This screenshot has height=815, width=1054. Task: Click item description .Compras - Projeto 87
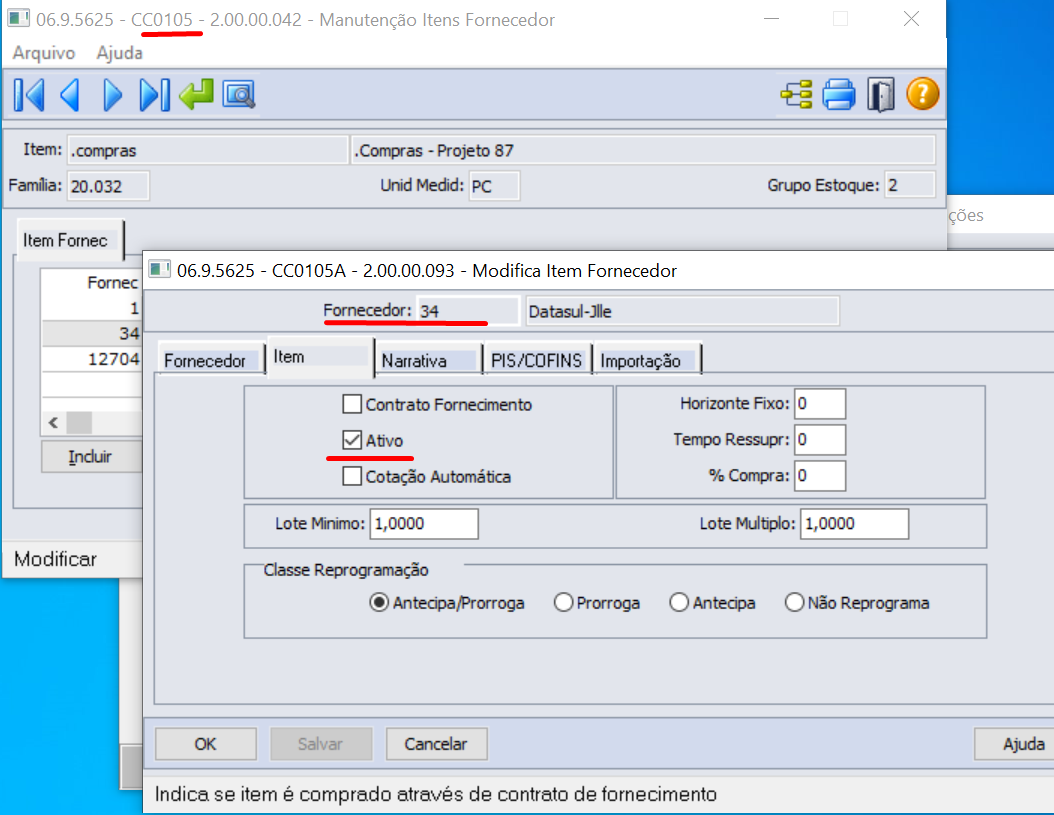click(643, 150)
